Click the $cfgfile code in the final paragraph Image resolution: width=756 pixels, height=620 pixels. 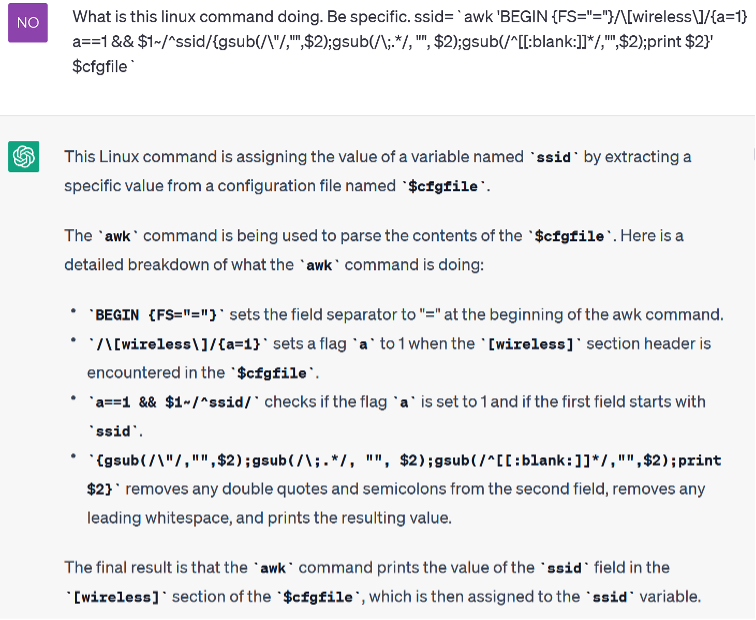316,598
